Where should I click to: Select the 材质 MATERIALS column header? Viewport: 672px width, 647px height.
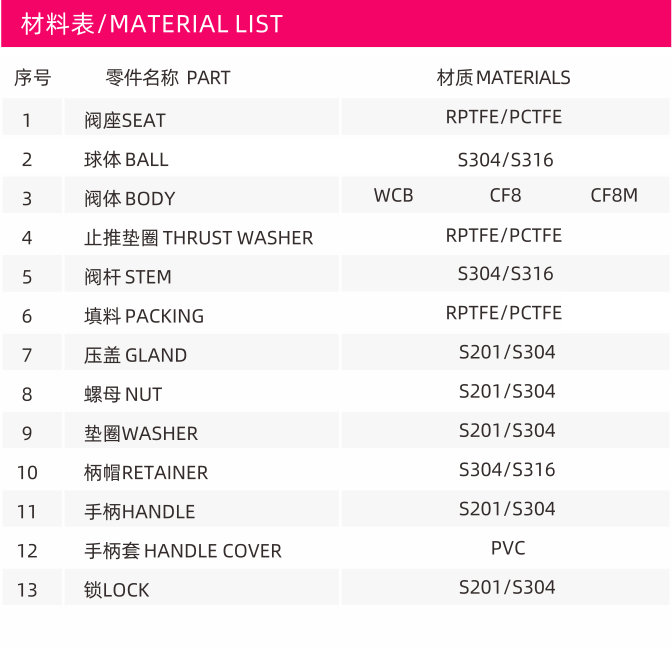coord(504,78)
